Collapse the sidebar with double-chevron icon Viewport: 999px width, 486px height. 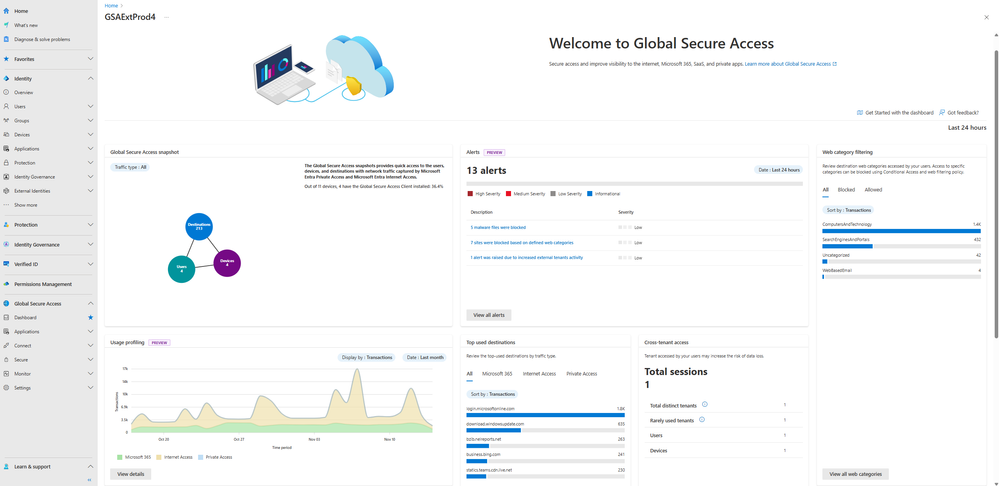coord(90,480)
